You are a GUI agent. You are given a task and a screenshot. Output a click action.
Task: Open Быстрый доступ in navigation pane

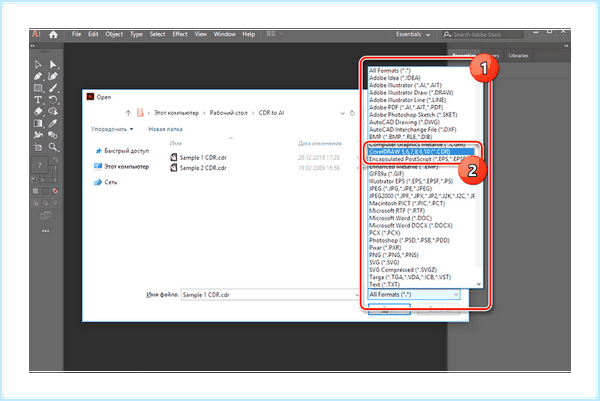pos(122,151)
